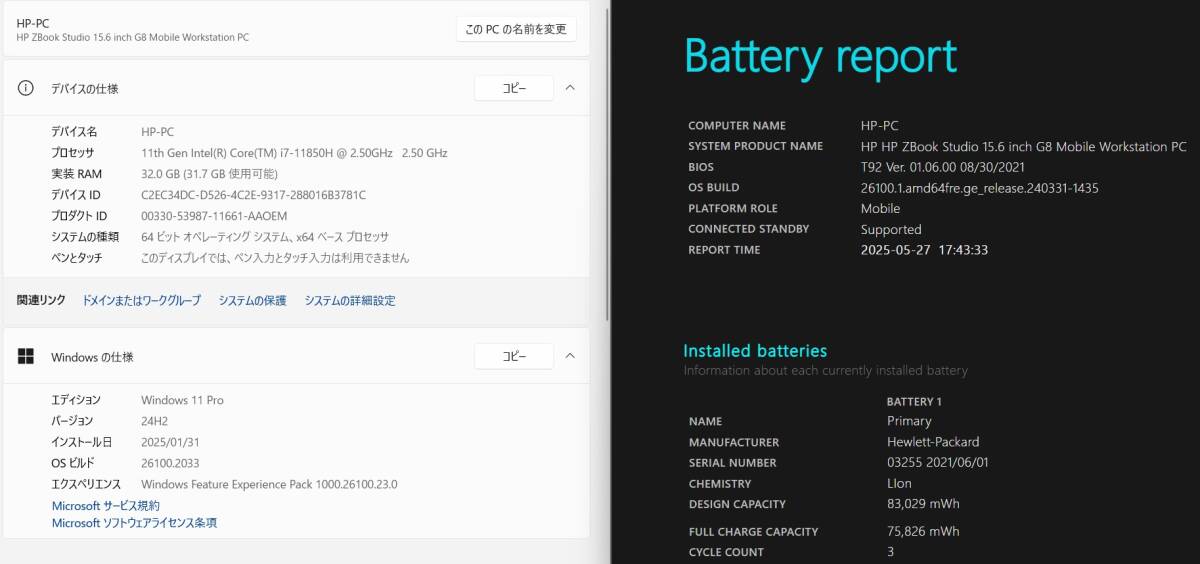
Task: Select report time 2025-05-27 17:43:33
Action: tap(924, 250)
